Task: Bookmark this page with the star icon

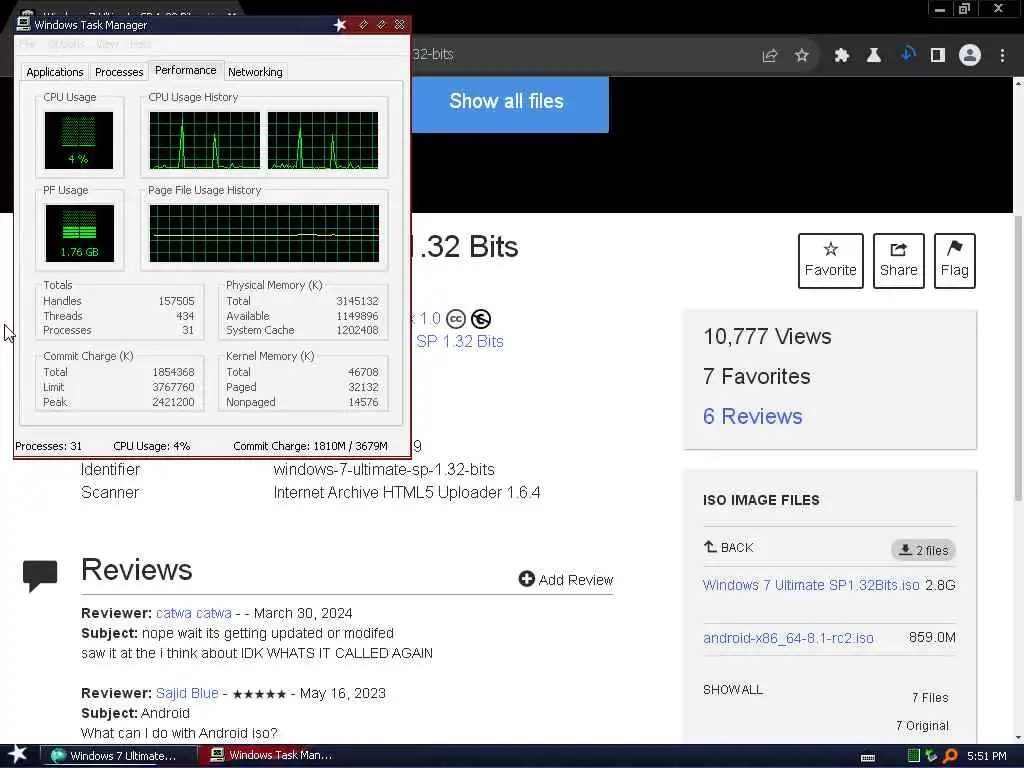Action: tap(801, 56)
